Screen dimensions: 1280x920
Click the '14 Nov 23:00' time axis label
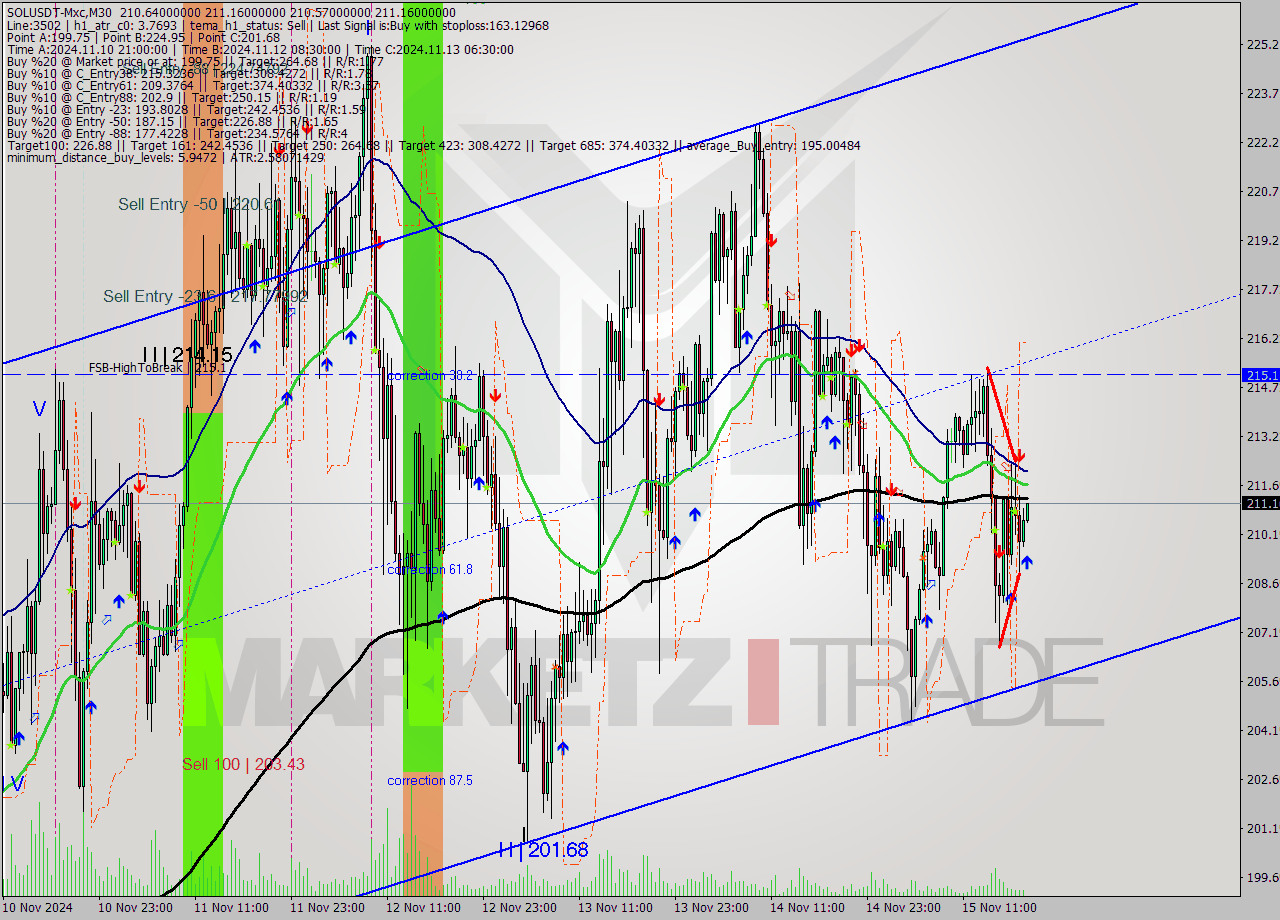903,908
